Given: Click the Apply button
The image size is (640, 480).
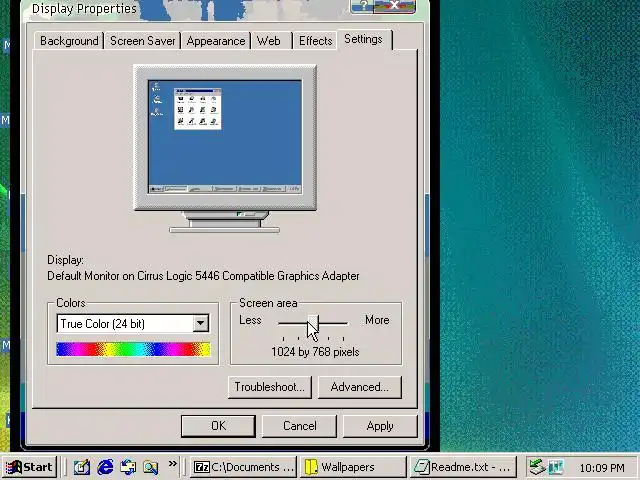Looking at the screenshot, I should (380, 426).
